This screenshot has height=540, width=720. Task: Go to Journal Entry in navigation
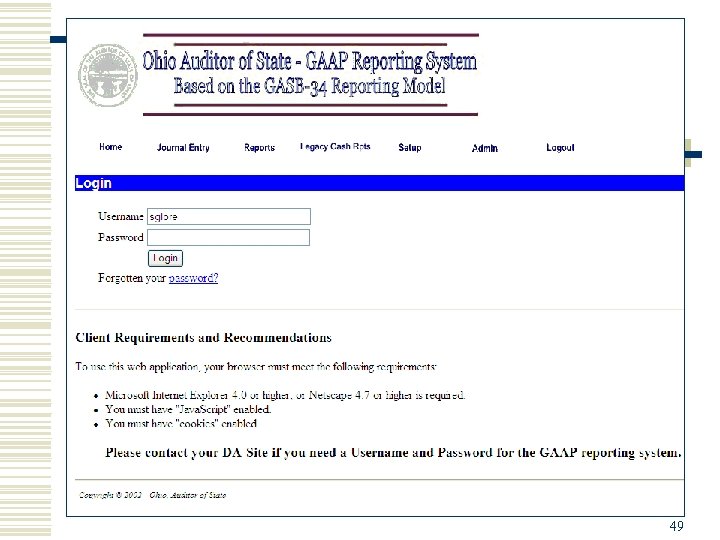(183, 147)
